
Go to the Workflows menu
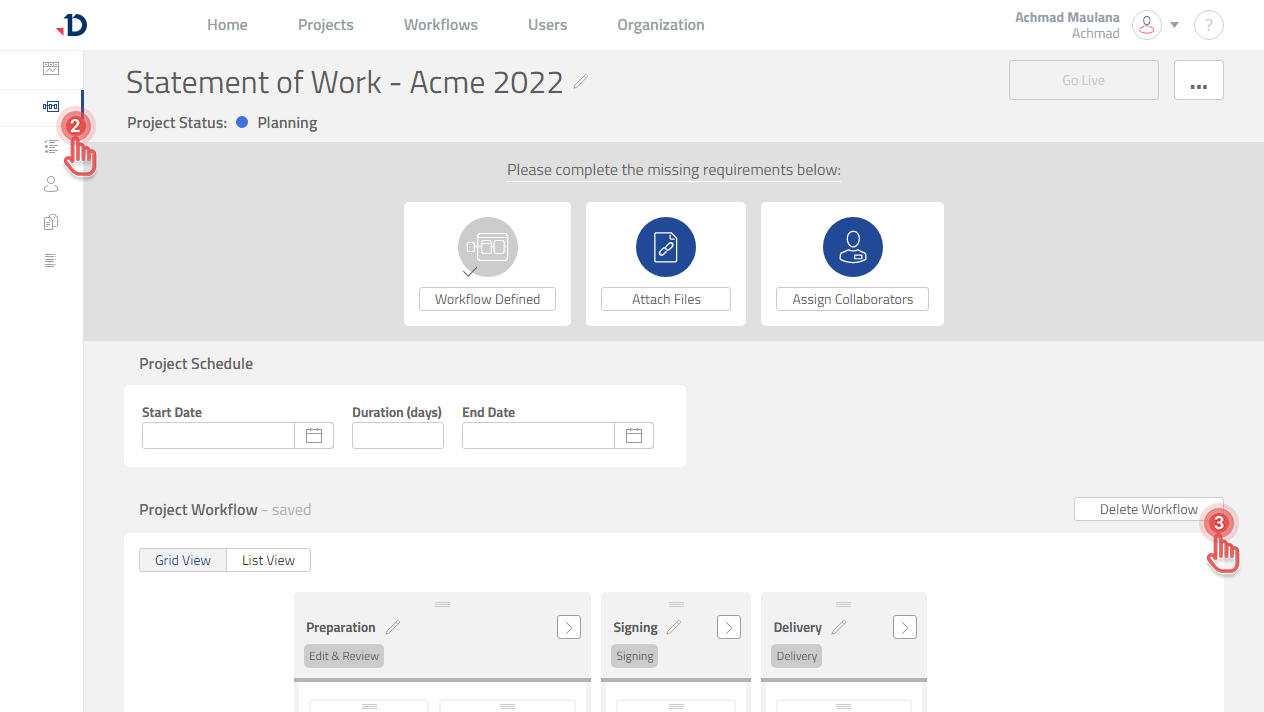(x=440, y=25)
